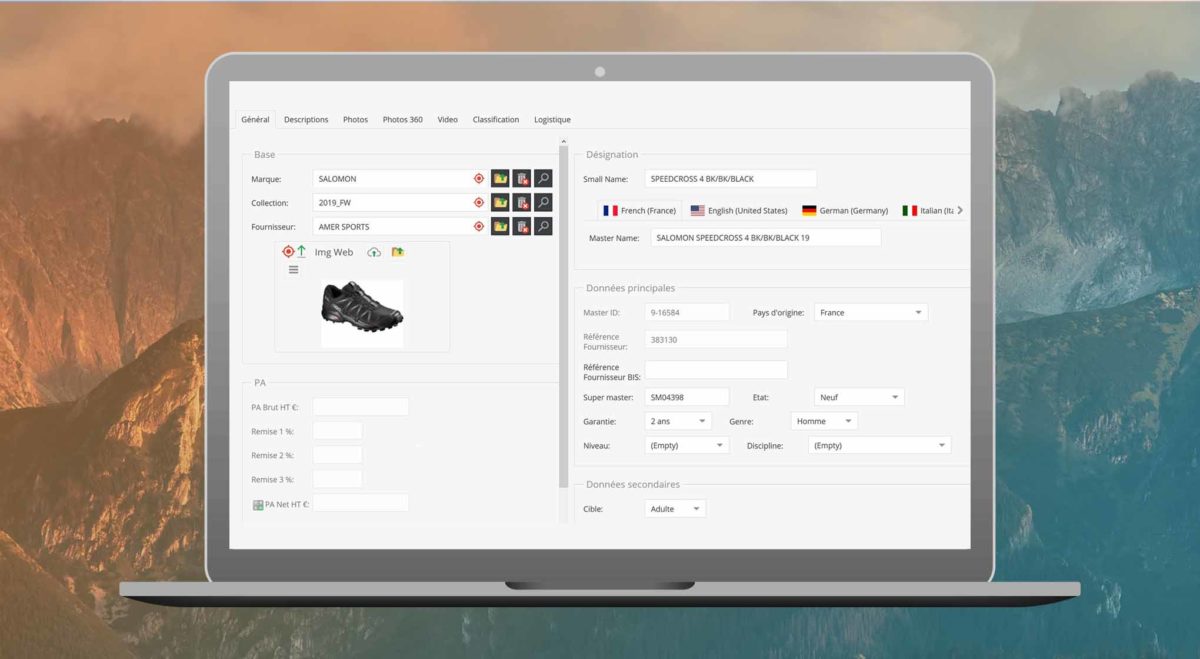Click the Master ID field

click(686, 312)
